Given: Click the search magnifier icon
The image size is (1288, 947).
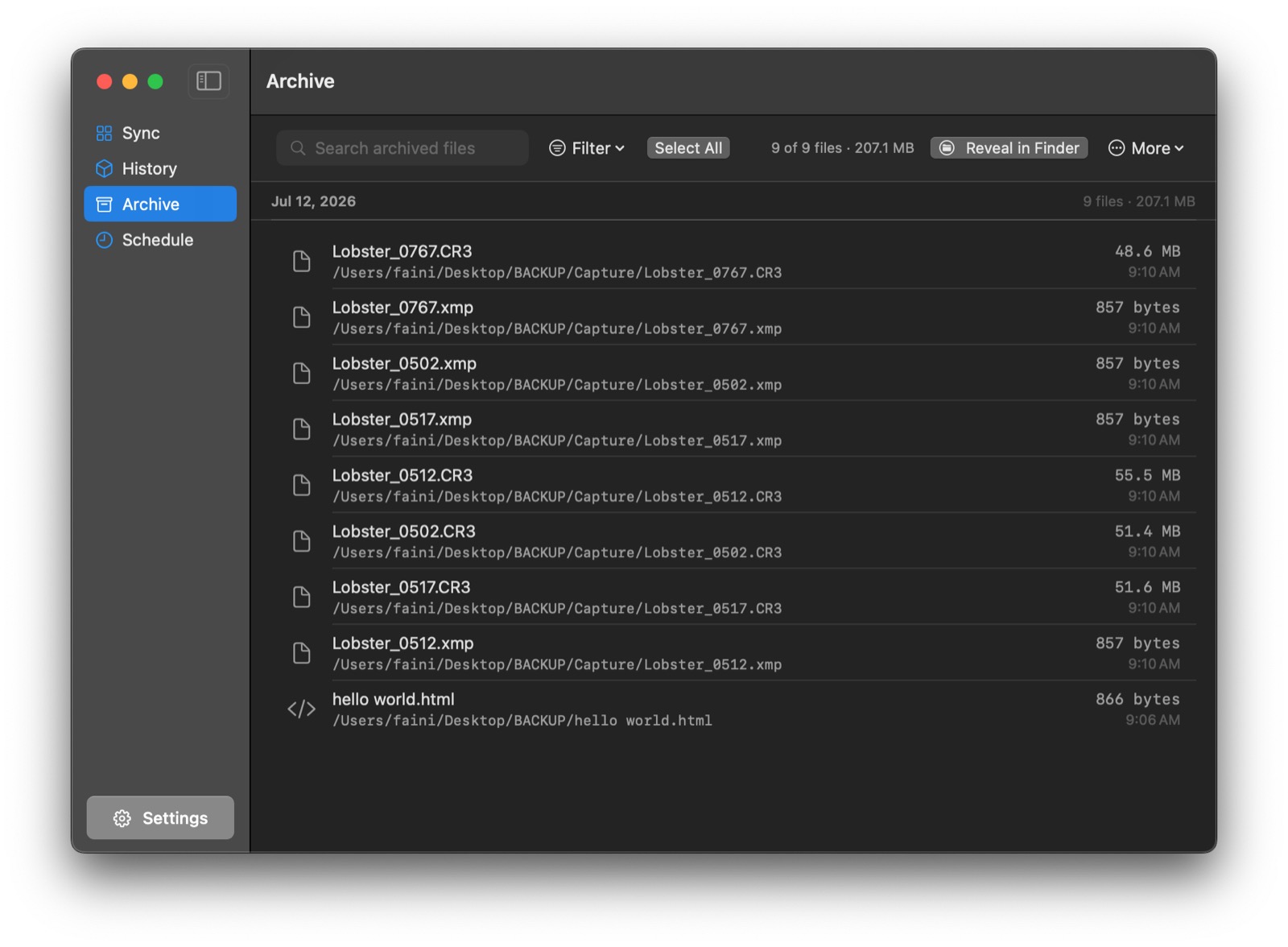Looking at the screenshot, I should coord(298,148).
